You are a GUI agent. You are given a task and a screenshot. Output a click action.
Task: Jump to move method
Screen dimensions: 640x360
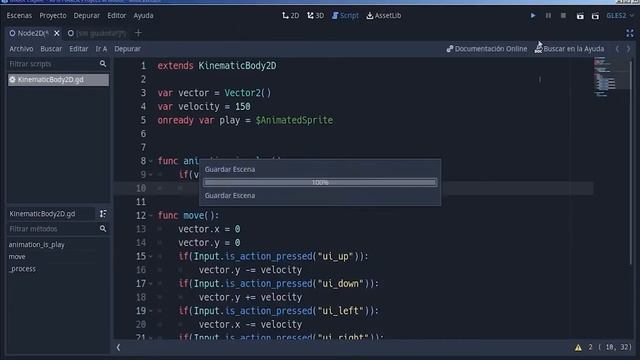[x=17, y=257]
